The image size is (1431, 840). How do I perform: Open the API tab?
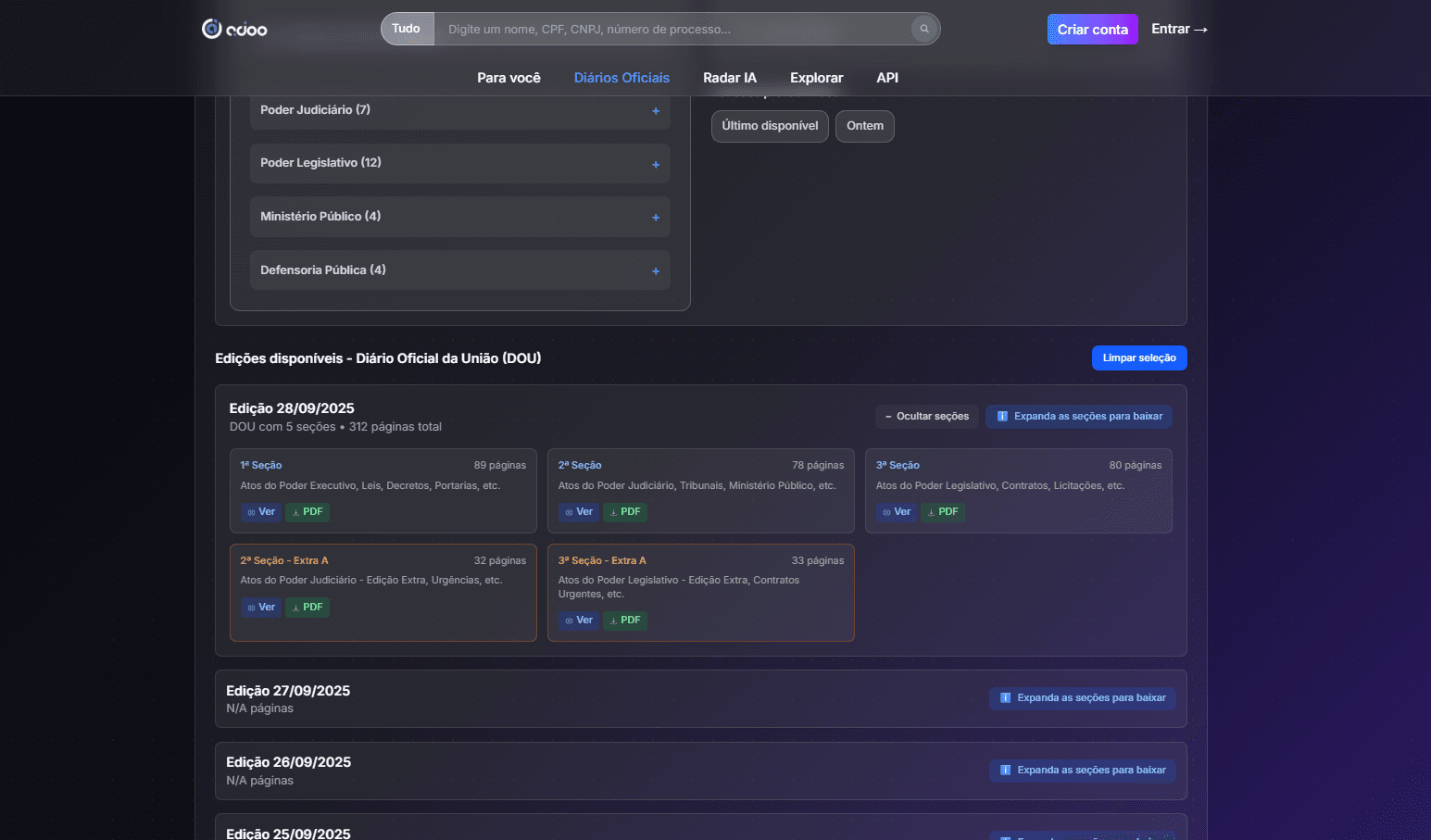[887, 78]
